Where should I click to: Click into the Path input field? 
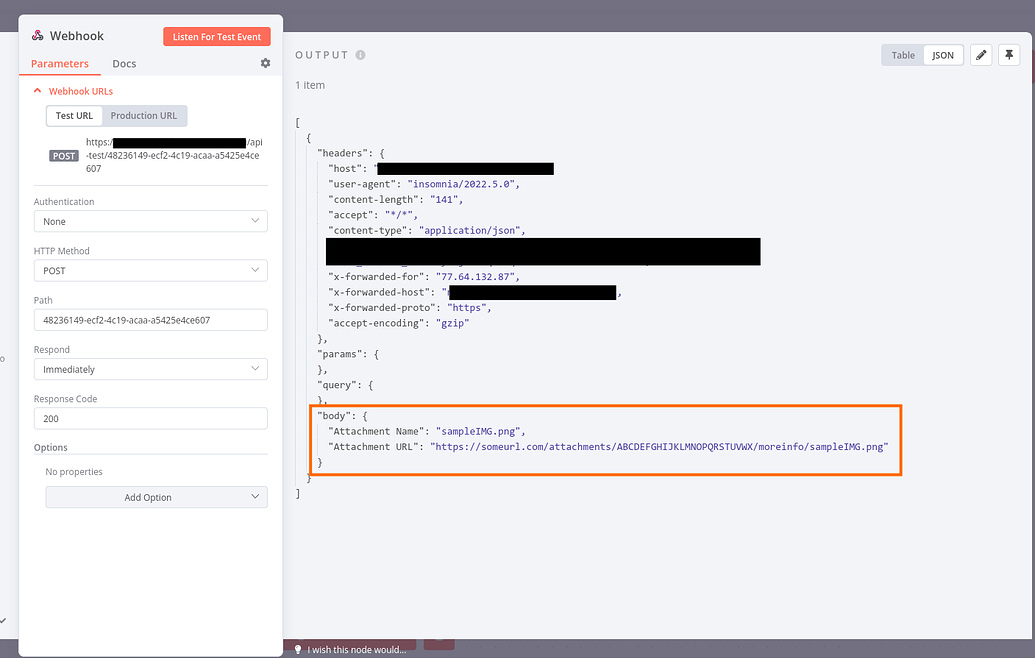151,320
